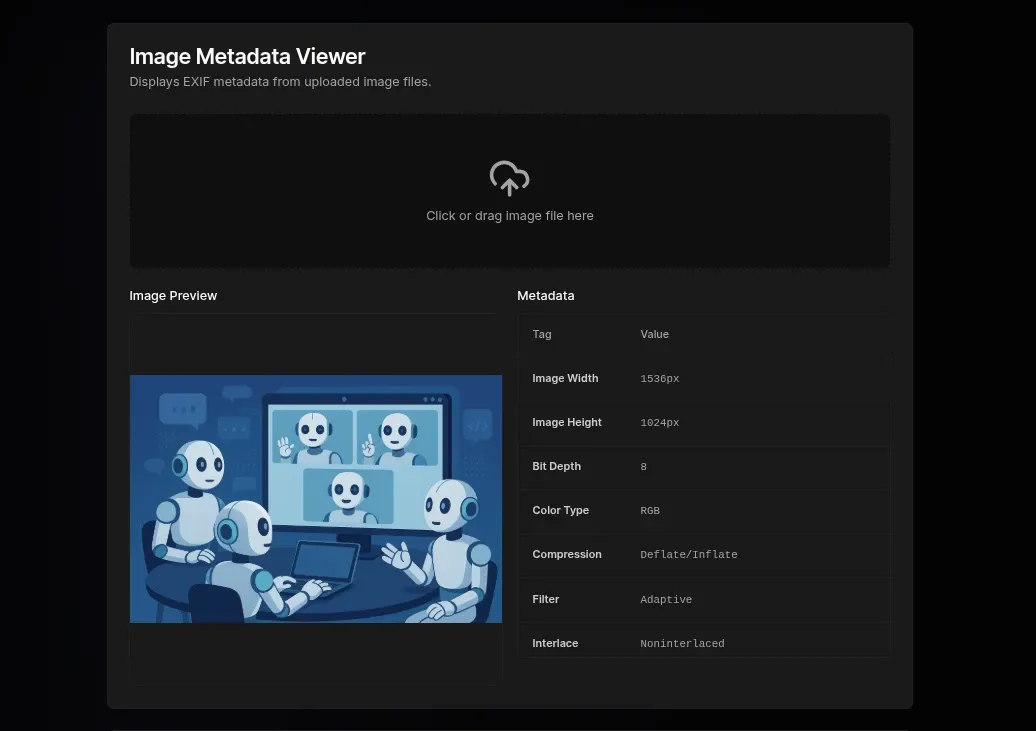Click the Filter value Adaptive
Screen dimensions: 1036x731
(x=666, y=599)
